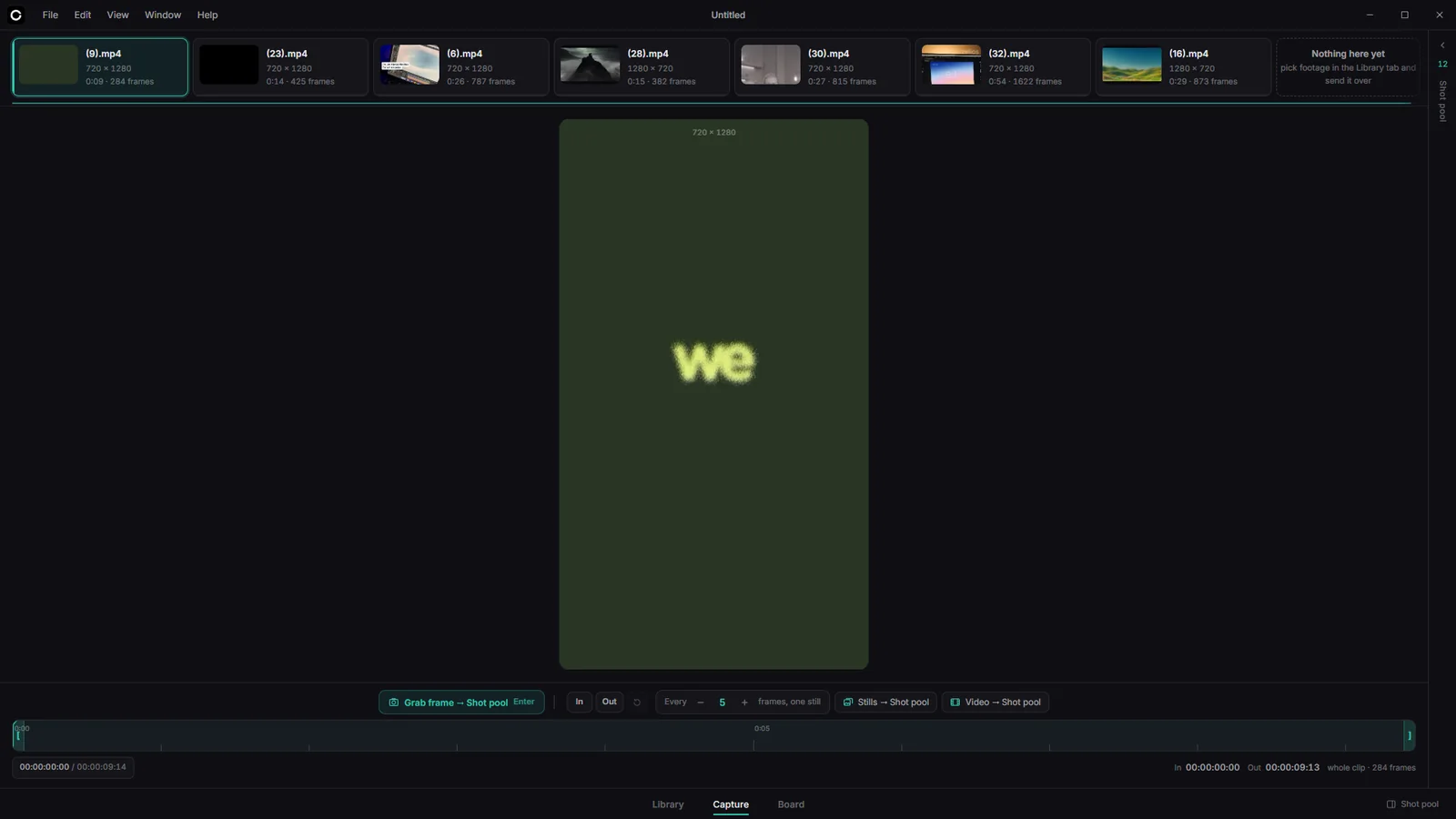Grab current frame to Shot pool
This screenshot has width=1456, height=819.
(x=461, y=703)
